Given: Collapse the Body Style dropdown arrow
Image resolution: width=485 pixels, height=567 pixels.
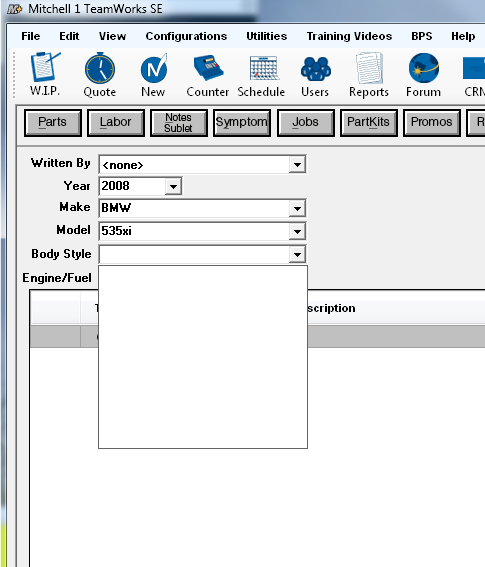Looking at the screenshot, I should click(297, 255).
